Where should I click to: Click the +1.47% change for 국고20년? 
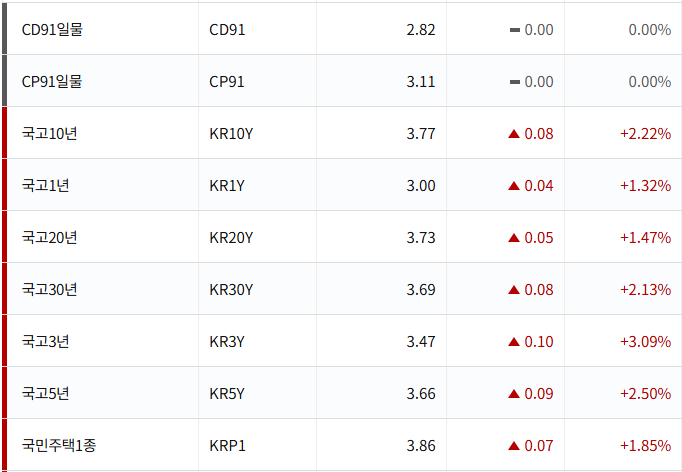pos(645,238)
